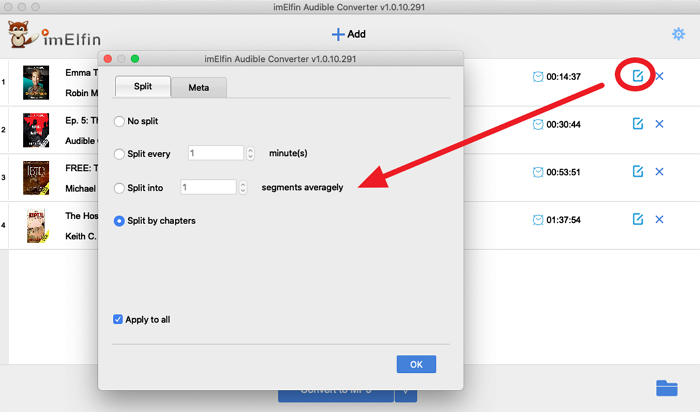Image resolution: width=700 pixels, height=412 pixels.
Task: Open edit options for the 00:53:51 audiobook
Action: click(638, 171)
